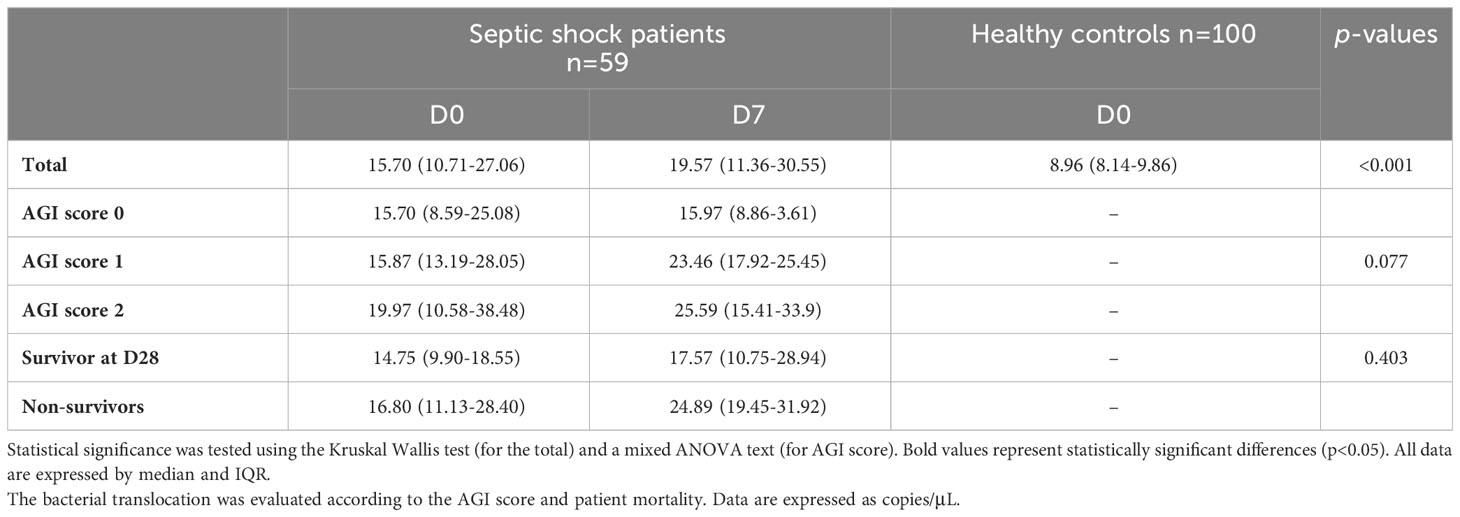Select the "Healthy controls n=100" column header
This screenshot has width=1460, height=517.
tap(1113, 34)
